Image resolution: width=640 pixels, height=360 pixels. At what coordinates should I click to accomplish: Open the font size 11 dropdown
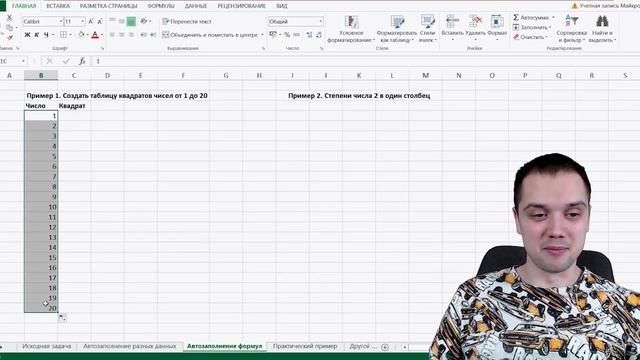(82, 21)
